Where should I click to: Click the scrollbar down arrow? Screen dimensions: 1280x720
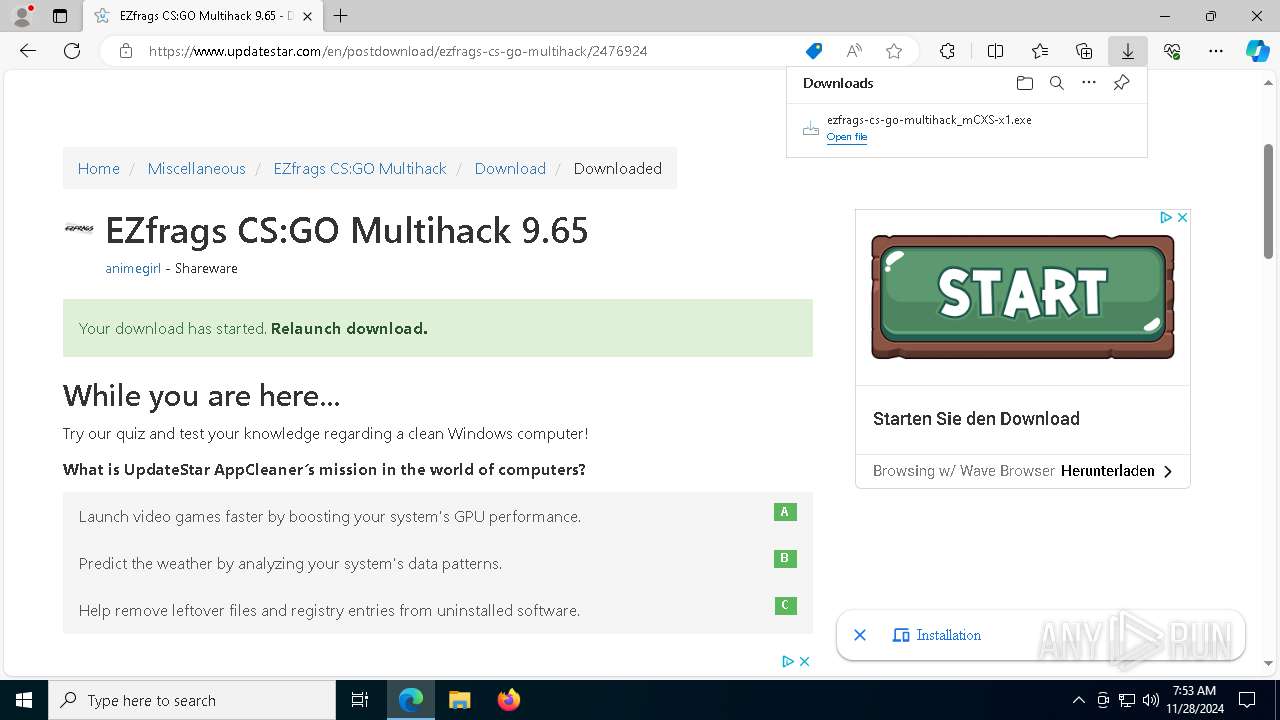pos(1268,663)
